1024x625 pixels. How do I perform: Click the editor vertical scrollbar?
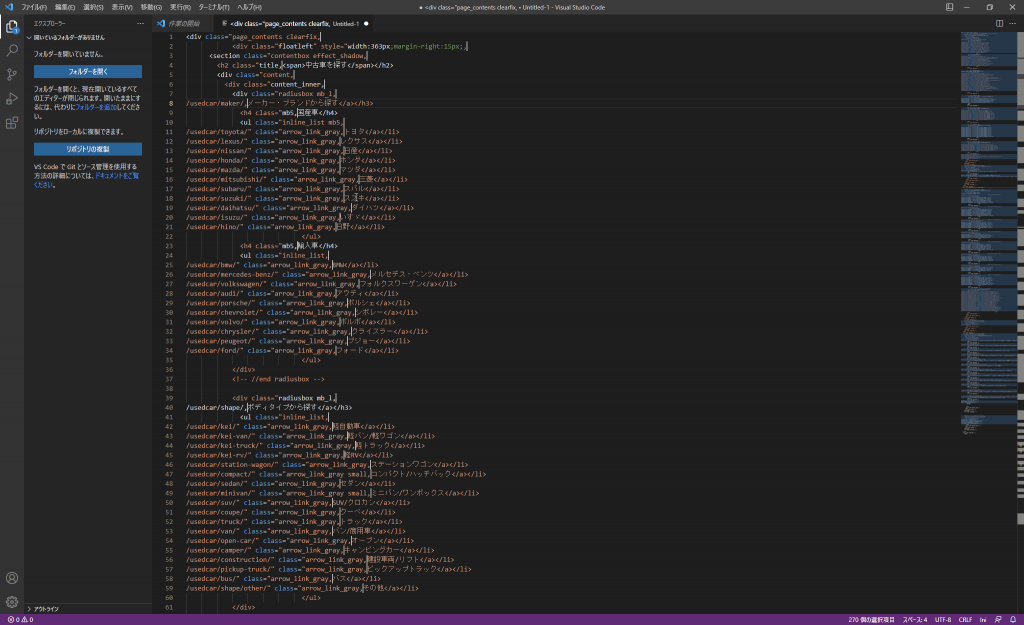[1021, 323]
